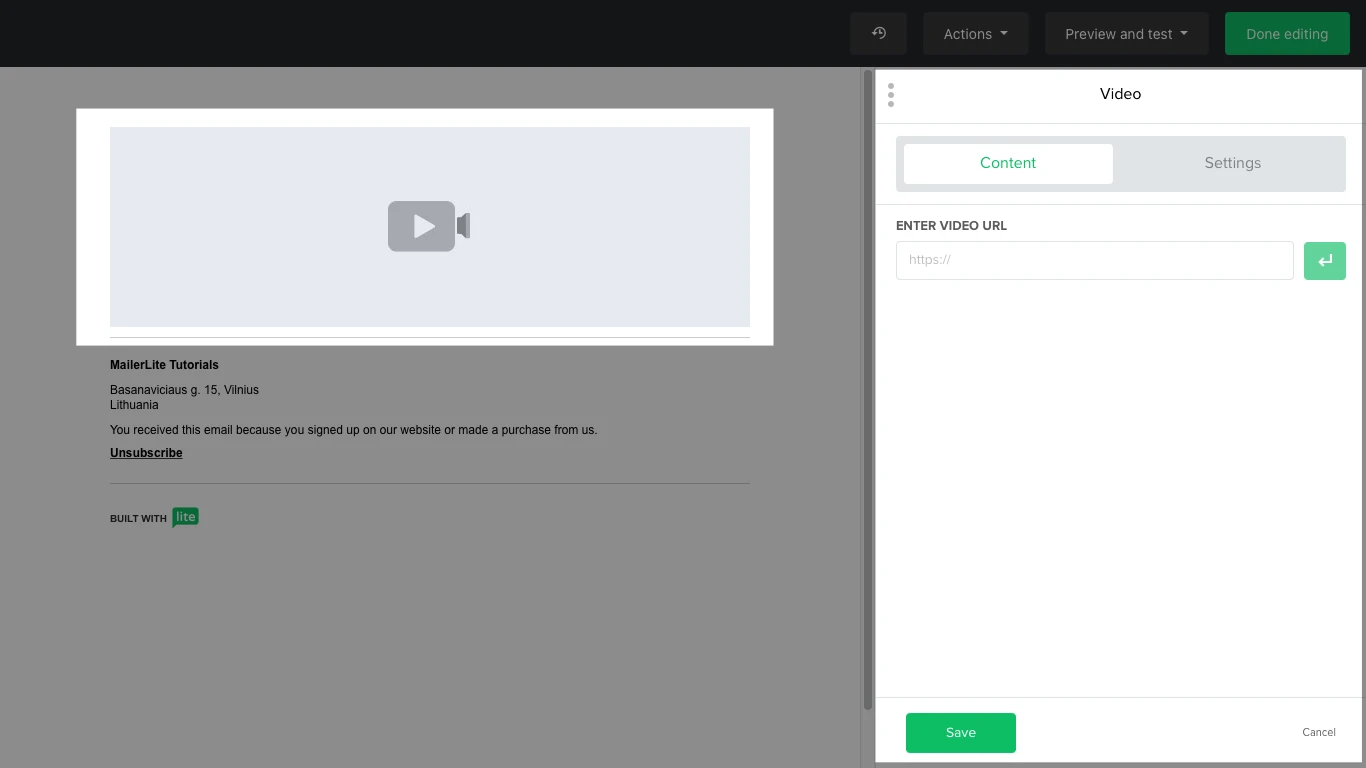
Task: Expand the Preview and test dropdown
Action: [1126, 34]
